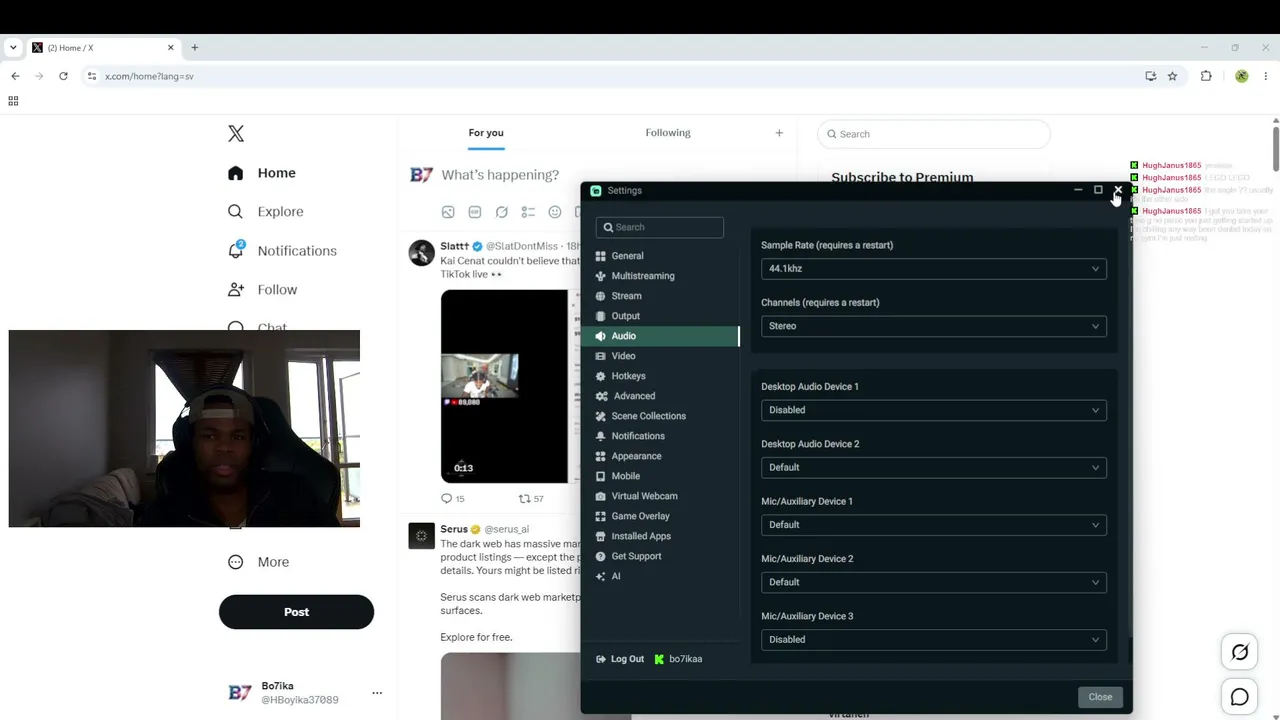The width and height of the screenshot is (1280, 720).
Task: Open the emoji picker in compose
Action: tap(555, 212)
